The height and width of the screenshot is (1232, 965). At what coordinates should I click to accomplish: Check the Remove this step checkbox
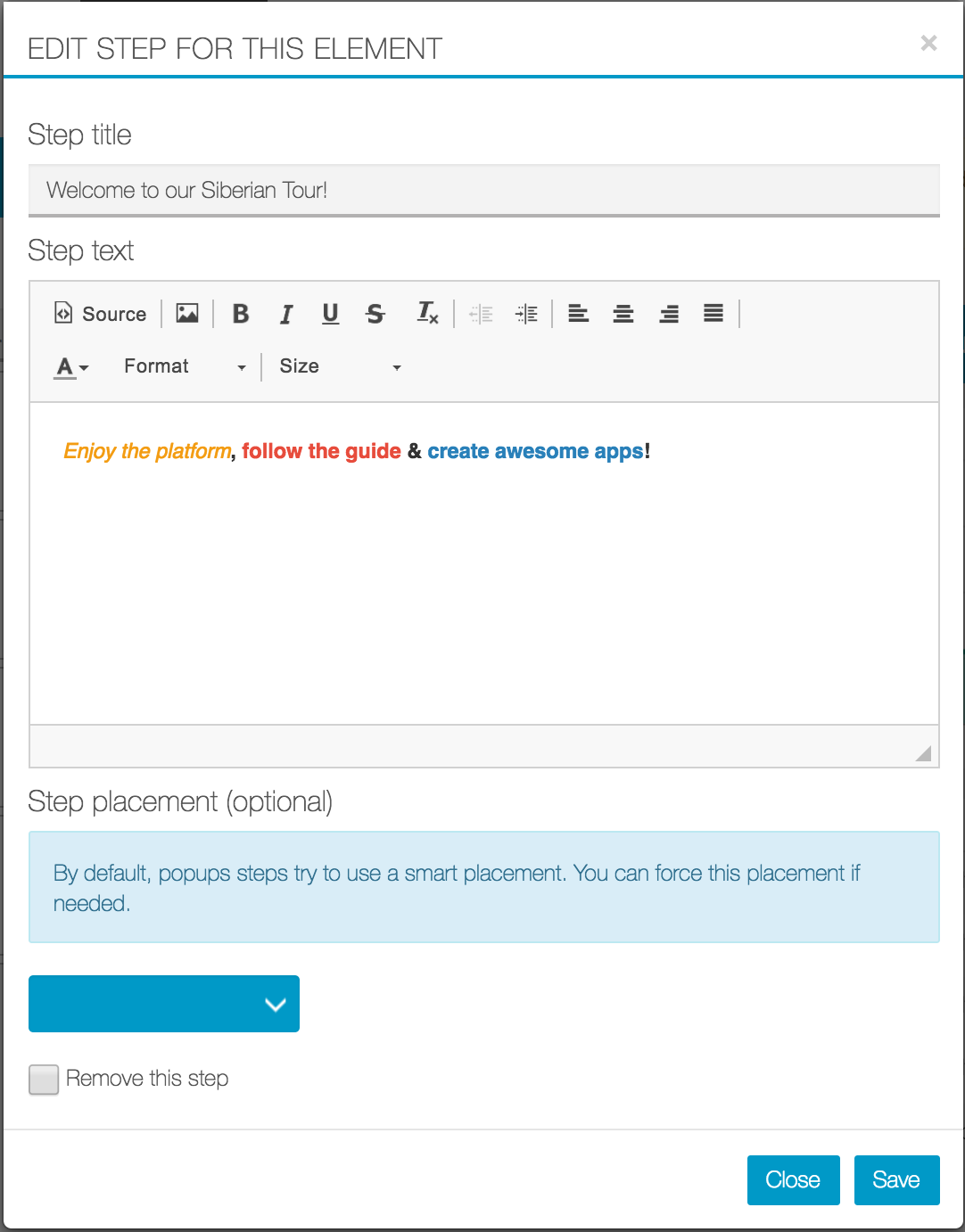(x=44, y=1080)
